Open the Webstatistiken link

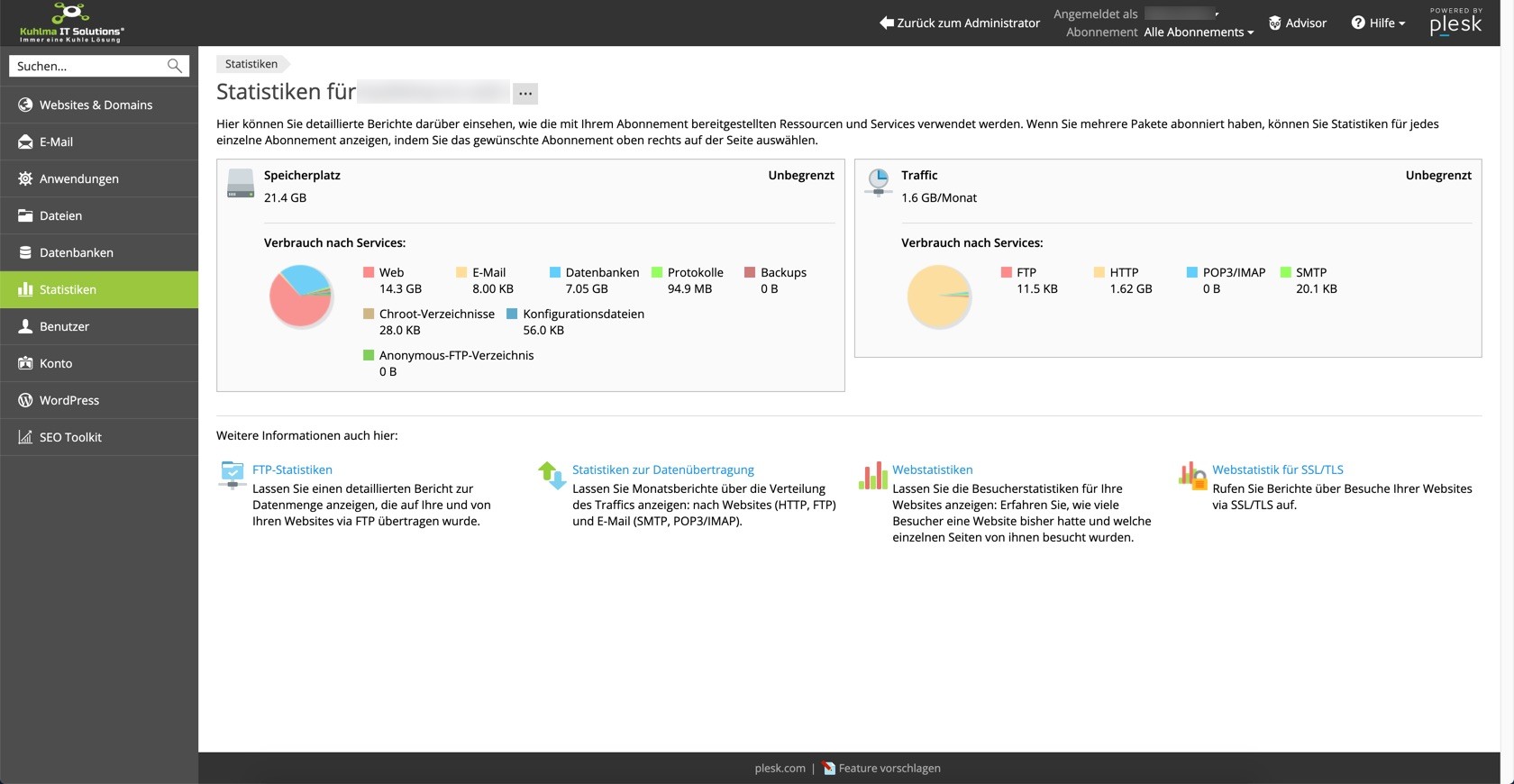pos(932,469)
